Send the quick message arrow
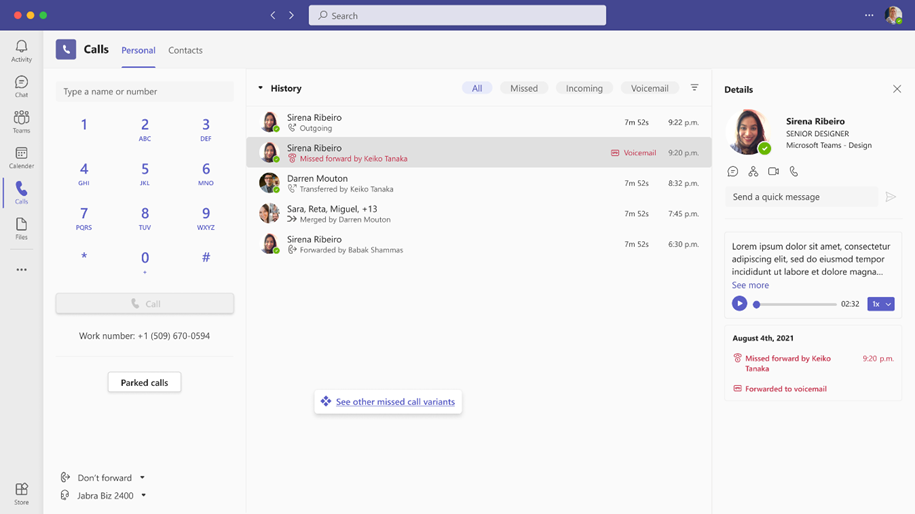Screen dimensions: 915x514 click(x=890, y=197)
